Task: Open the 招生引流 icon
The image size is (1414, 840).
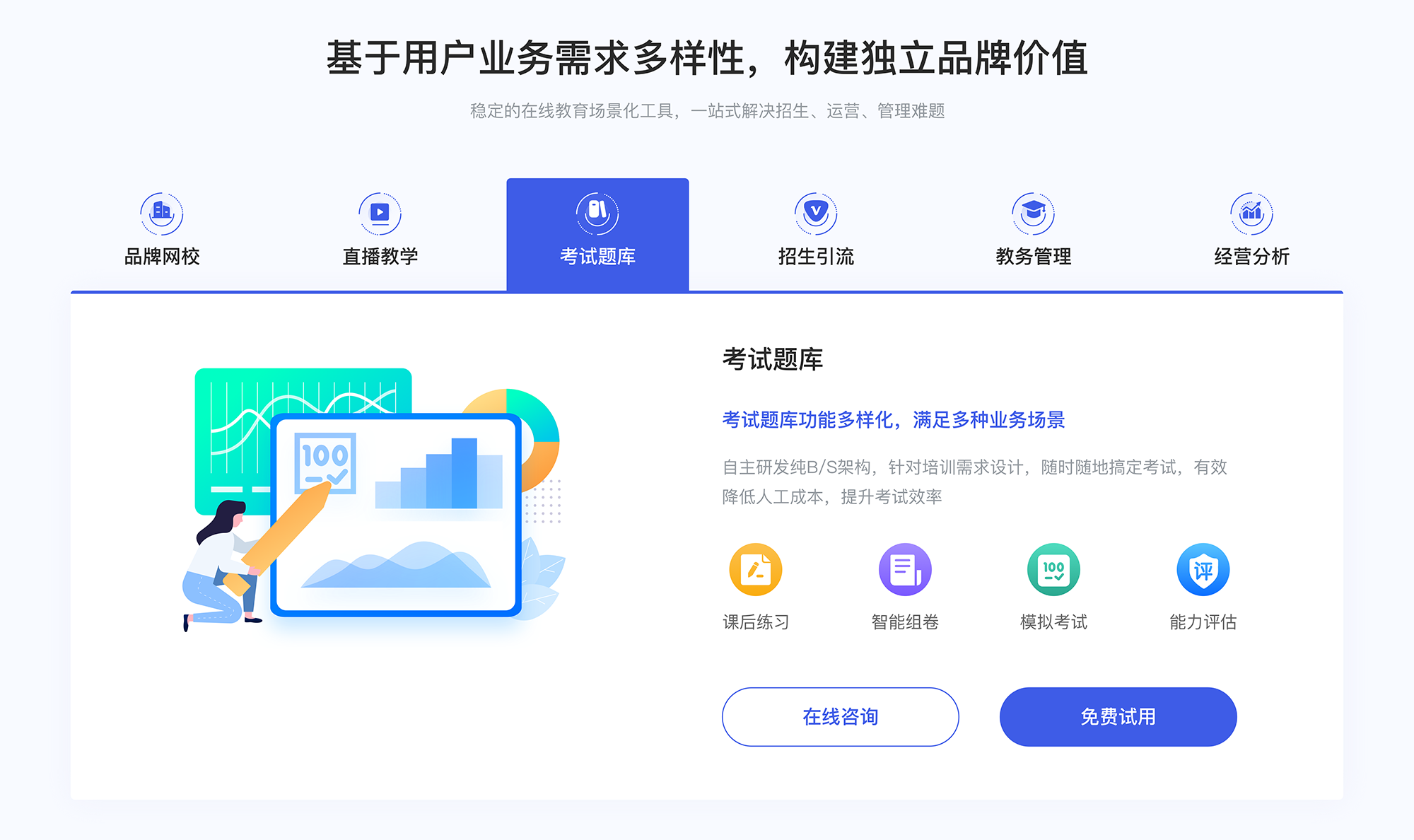Action: 809,209
